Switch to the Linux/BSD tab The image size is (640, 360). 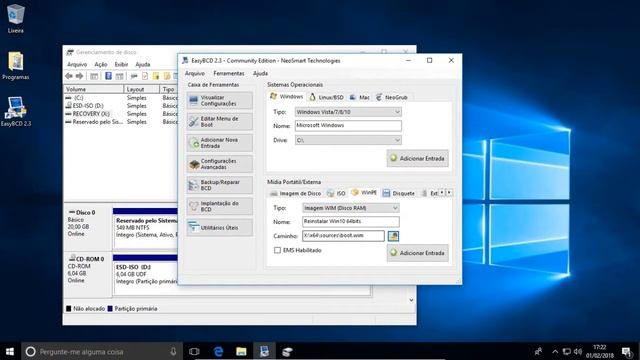pos(326,97)
